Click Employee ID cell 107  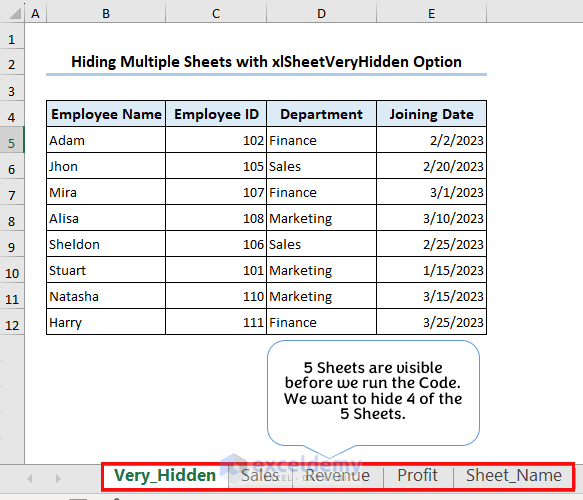coord(216,192)
